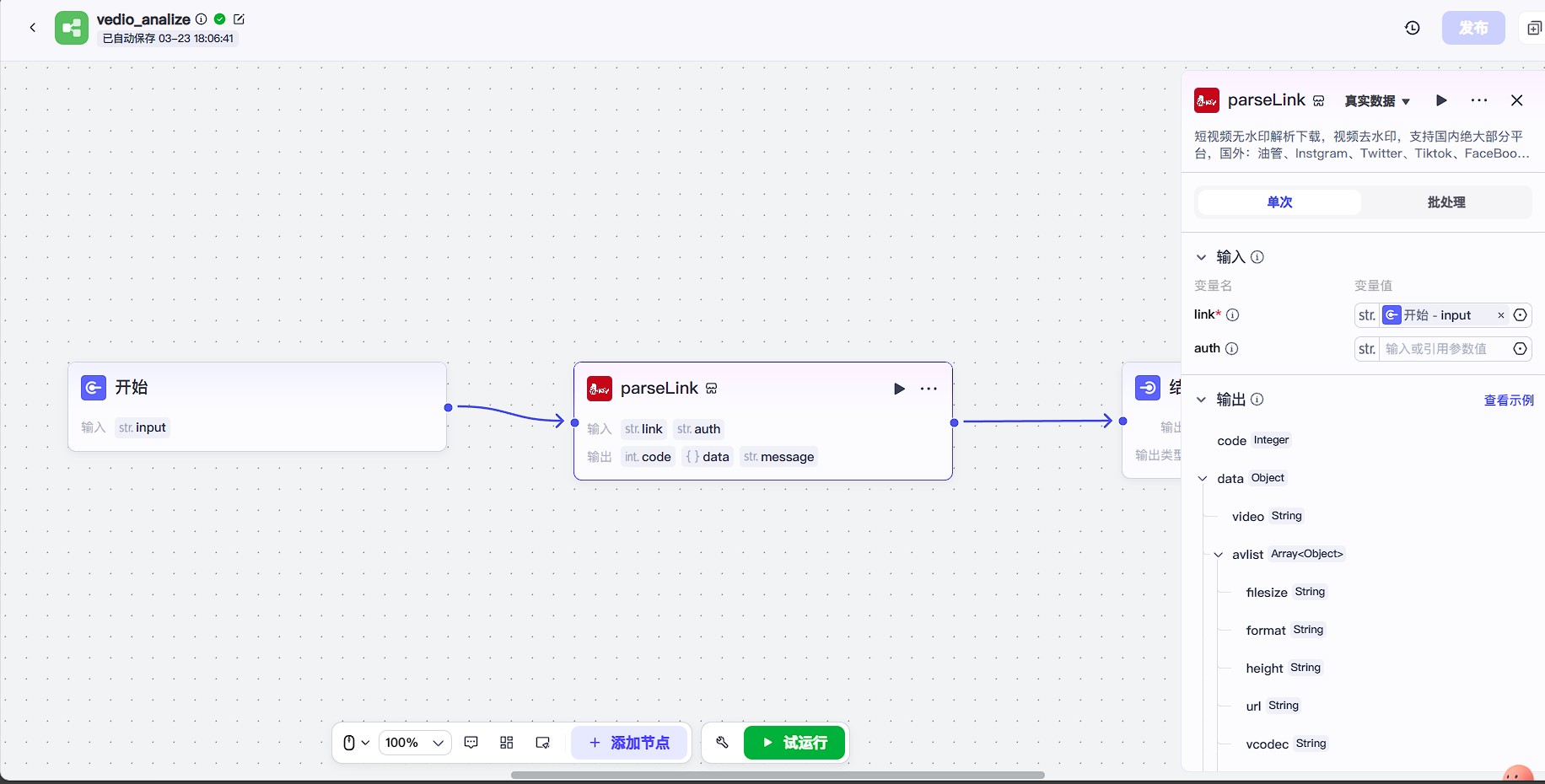
Task: Click the auth value input field
Action: (x=1445, y=349)
